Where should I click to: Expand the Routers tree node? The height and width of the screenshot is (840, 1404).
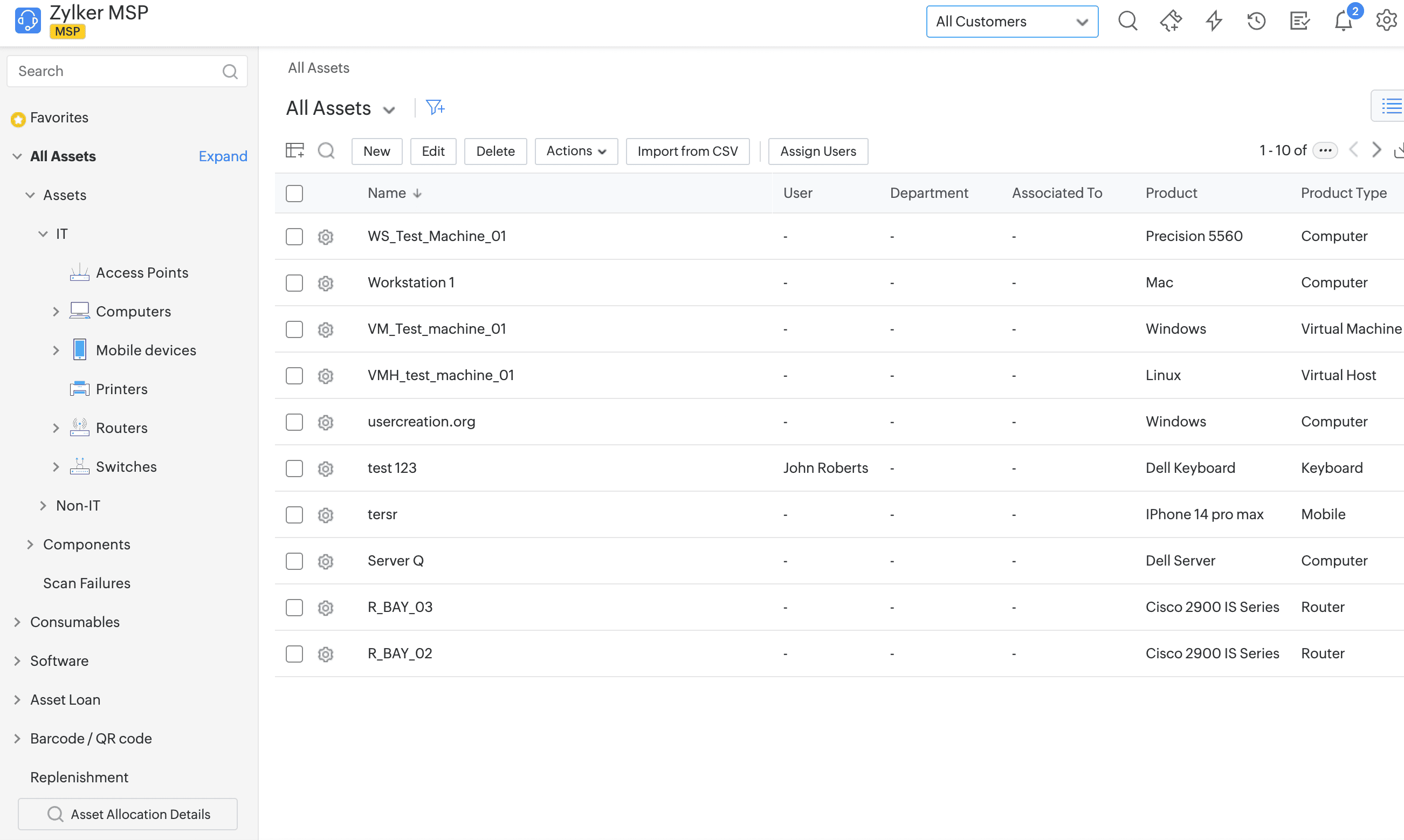click(56, 428)
